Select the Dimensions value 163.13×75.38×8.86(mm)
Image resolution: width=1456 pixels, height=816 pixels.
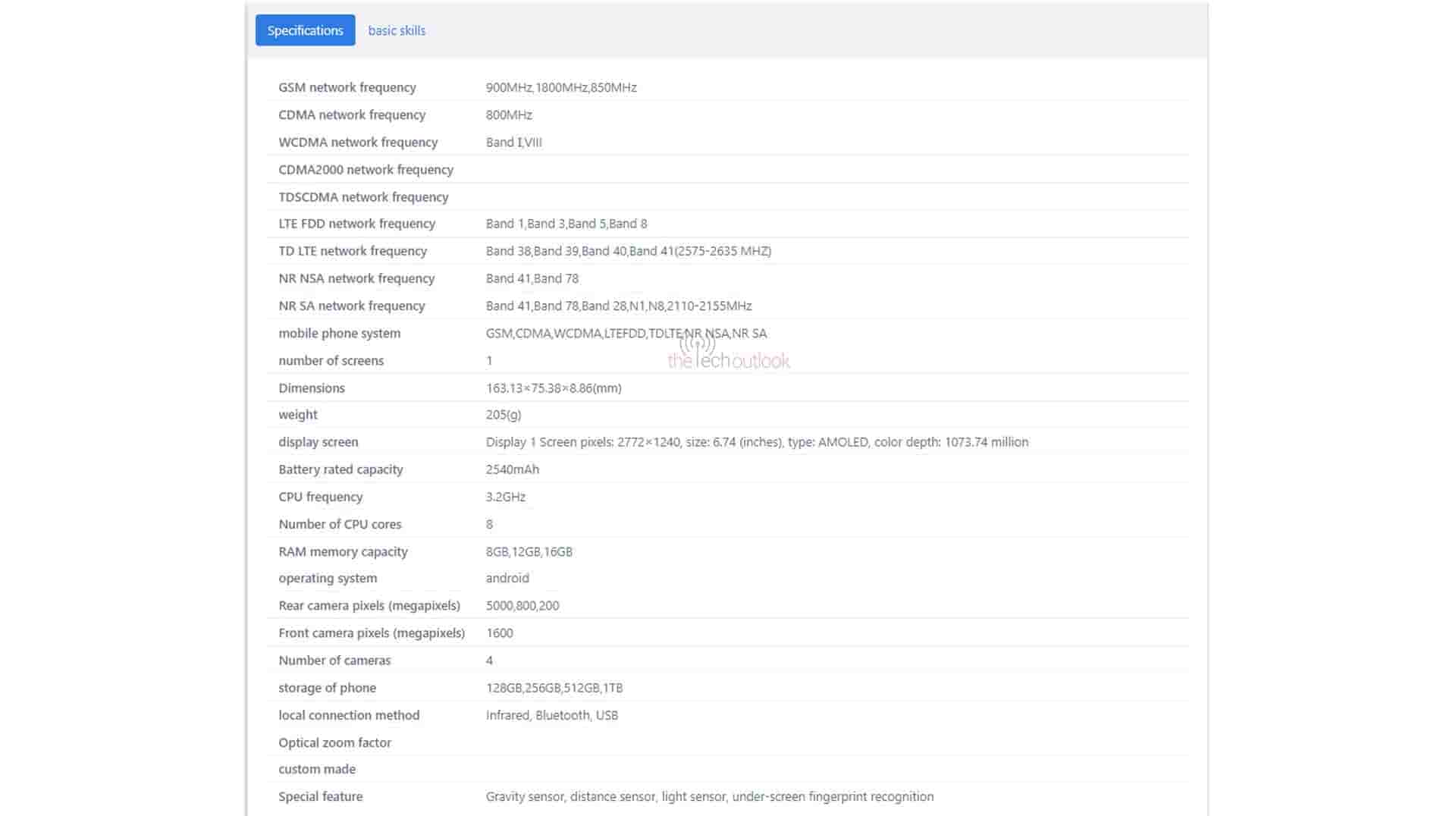click(554, 388)
